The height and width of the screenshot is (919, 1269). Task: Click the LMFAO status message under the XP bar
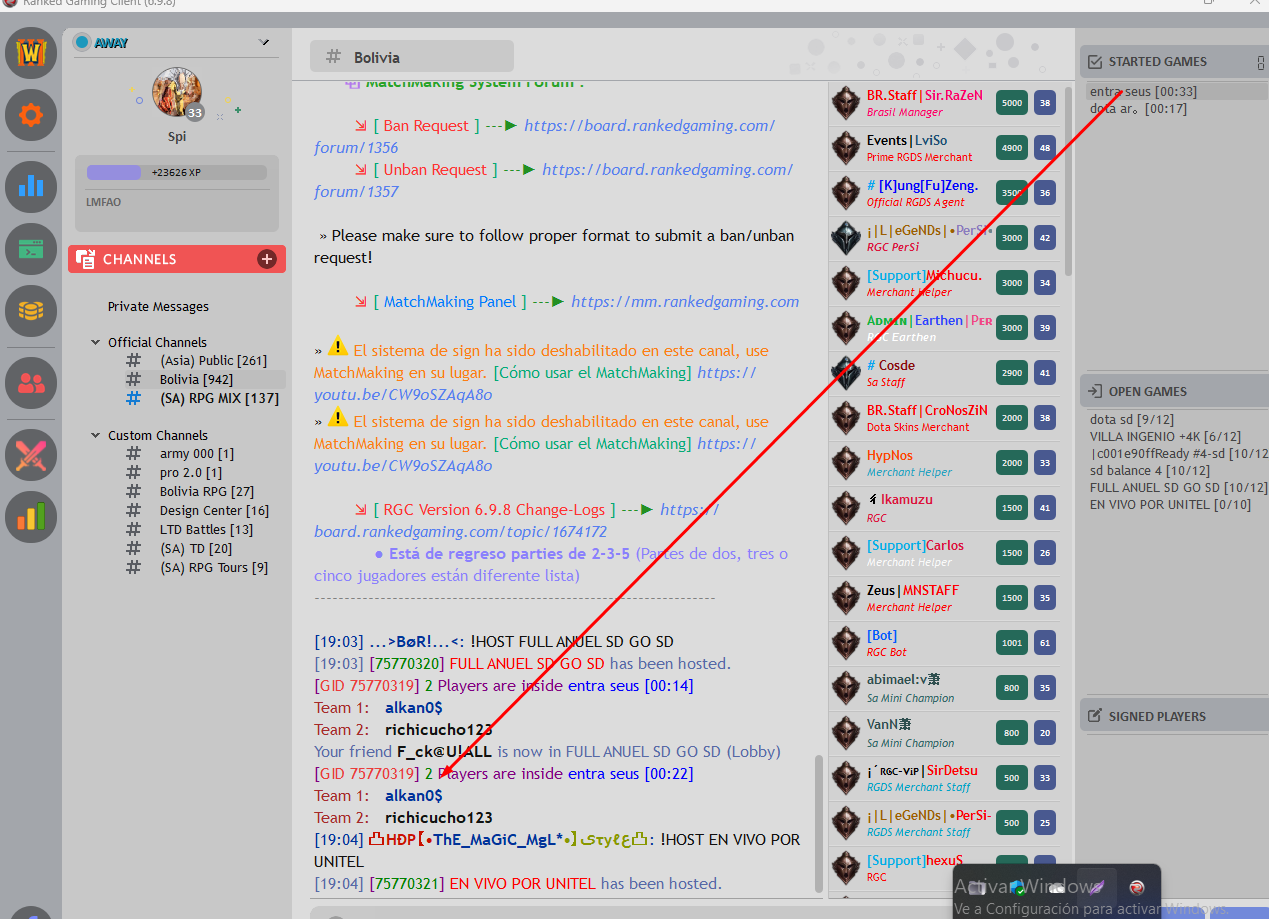tap(106, 202)
